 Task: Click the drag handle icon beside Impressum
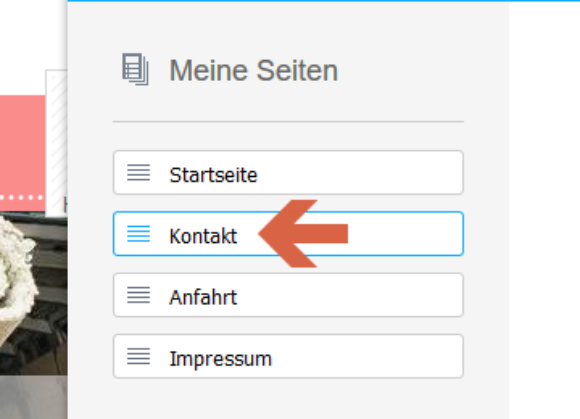[x=139, y=357]
